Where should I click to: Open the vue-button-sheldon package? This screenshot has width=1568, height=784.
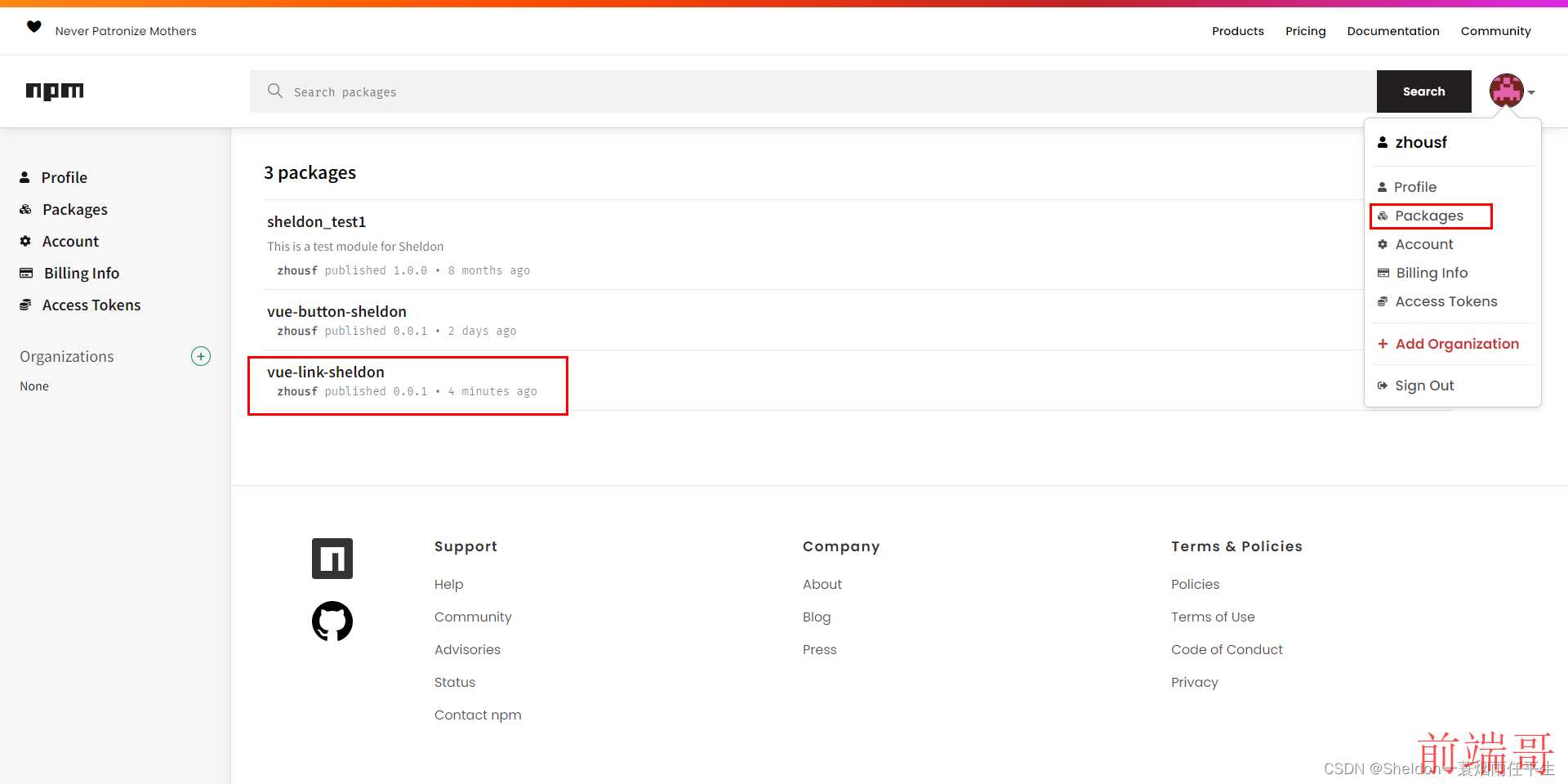336,311
